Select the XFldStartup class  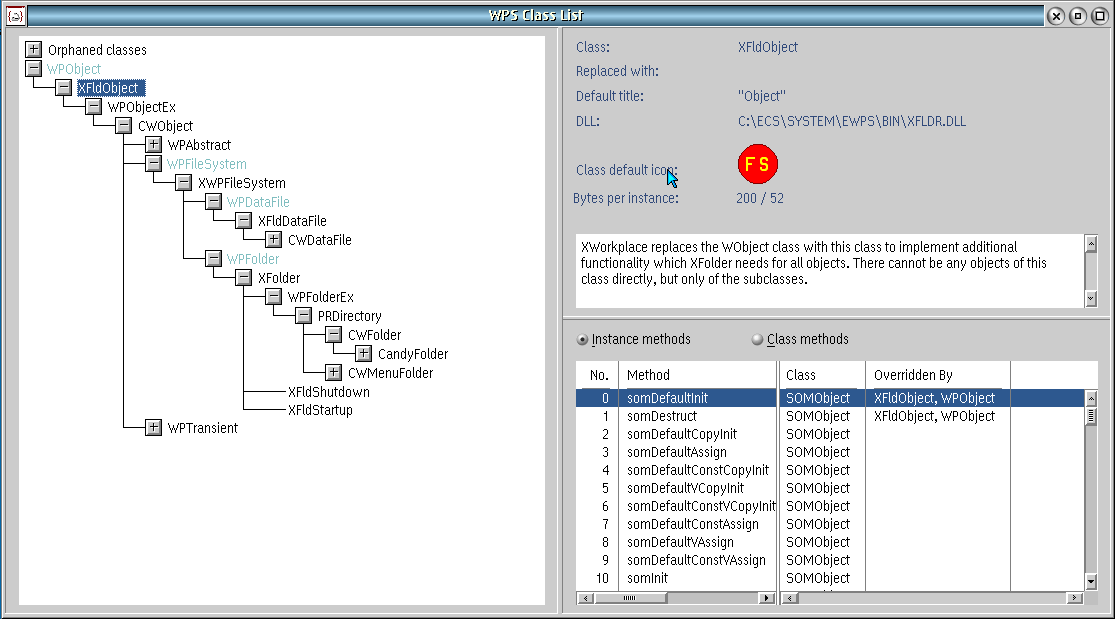click(320, 410)
